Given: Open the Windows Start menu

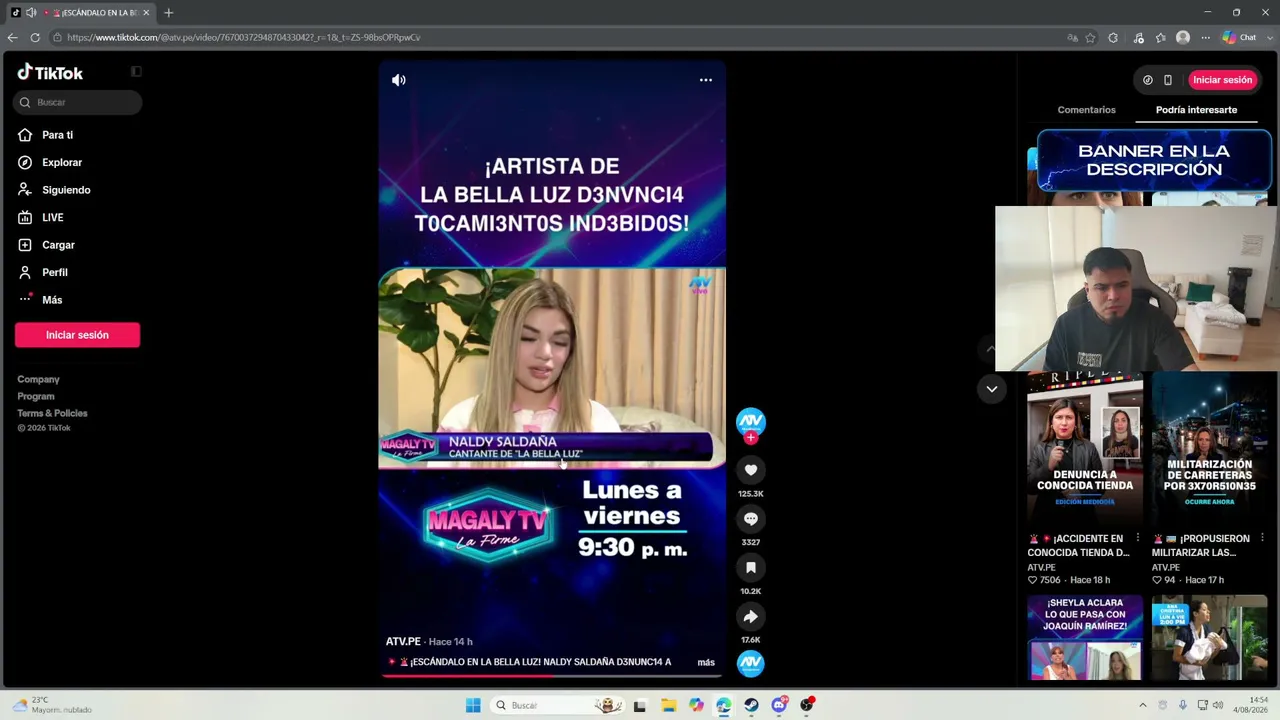Looking at the screenshot, I should click(473, 705).
